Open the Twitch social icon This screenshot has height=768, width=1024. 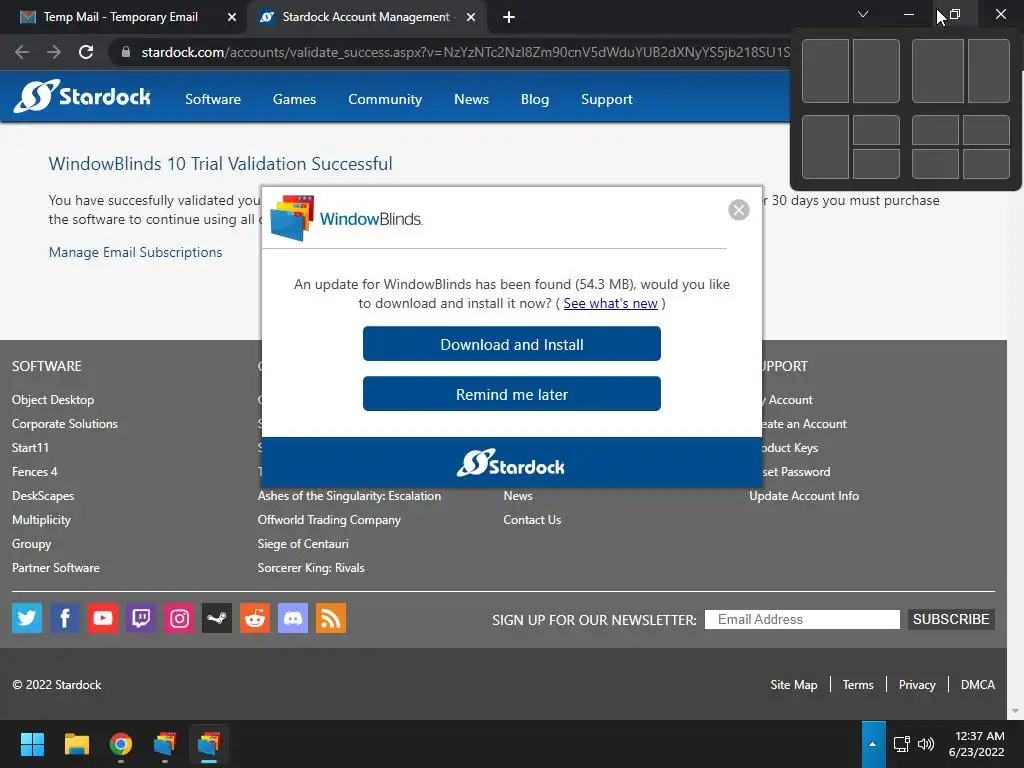coord(140,618)
